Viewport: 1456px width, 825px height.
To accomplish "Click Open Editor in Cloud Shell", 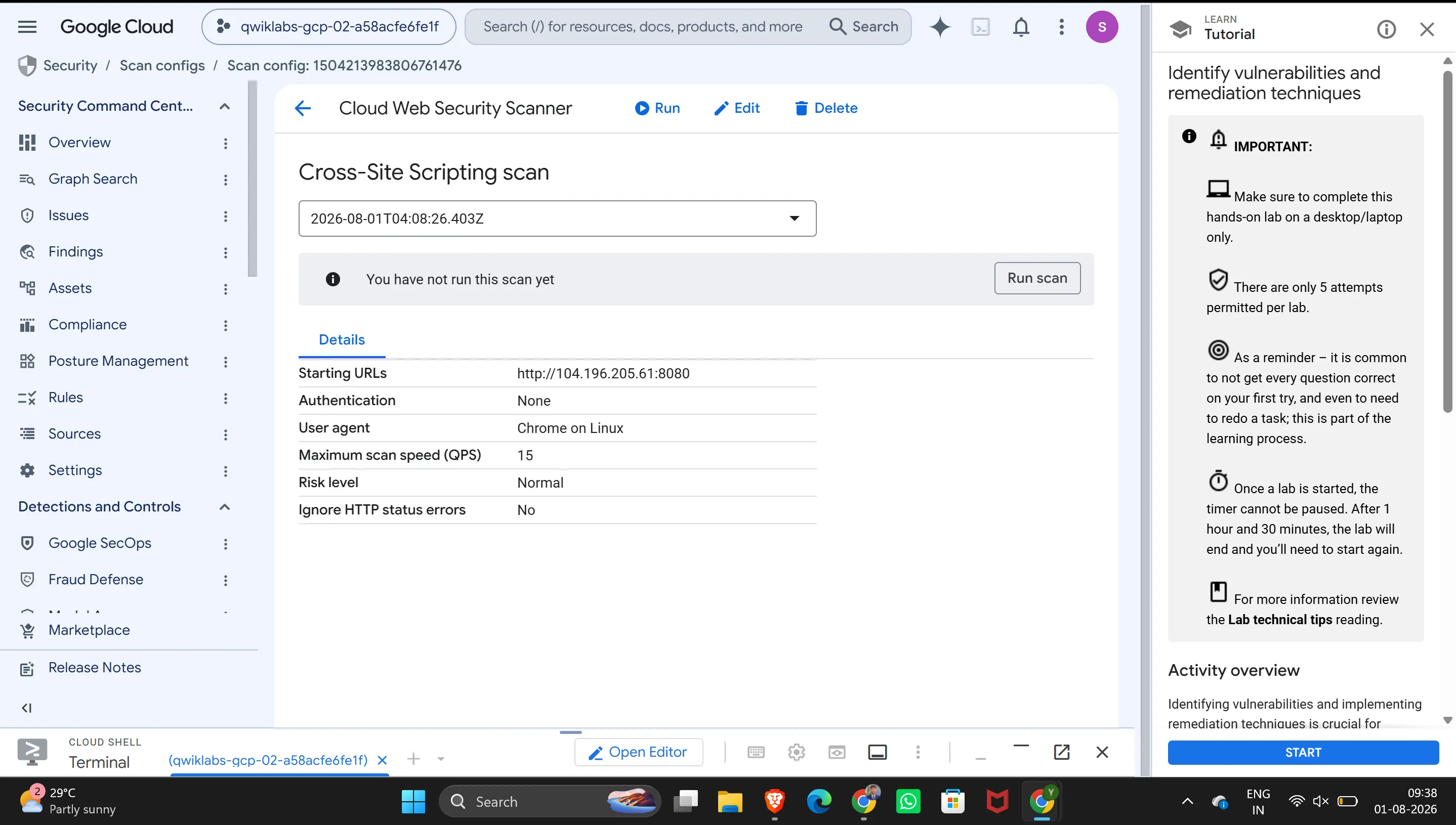I will click(x=638, y=752).
